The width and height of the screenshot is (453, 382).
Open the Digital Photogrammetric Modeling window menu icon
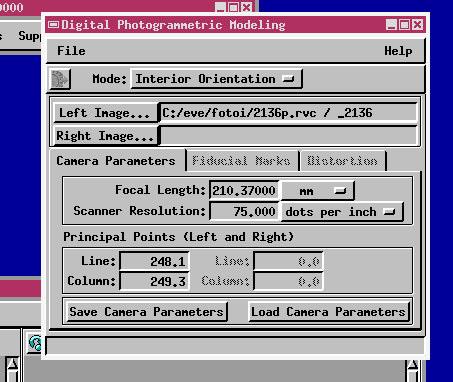[x=53, y=24]
